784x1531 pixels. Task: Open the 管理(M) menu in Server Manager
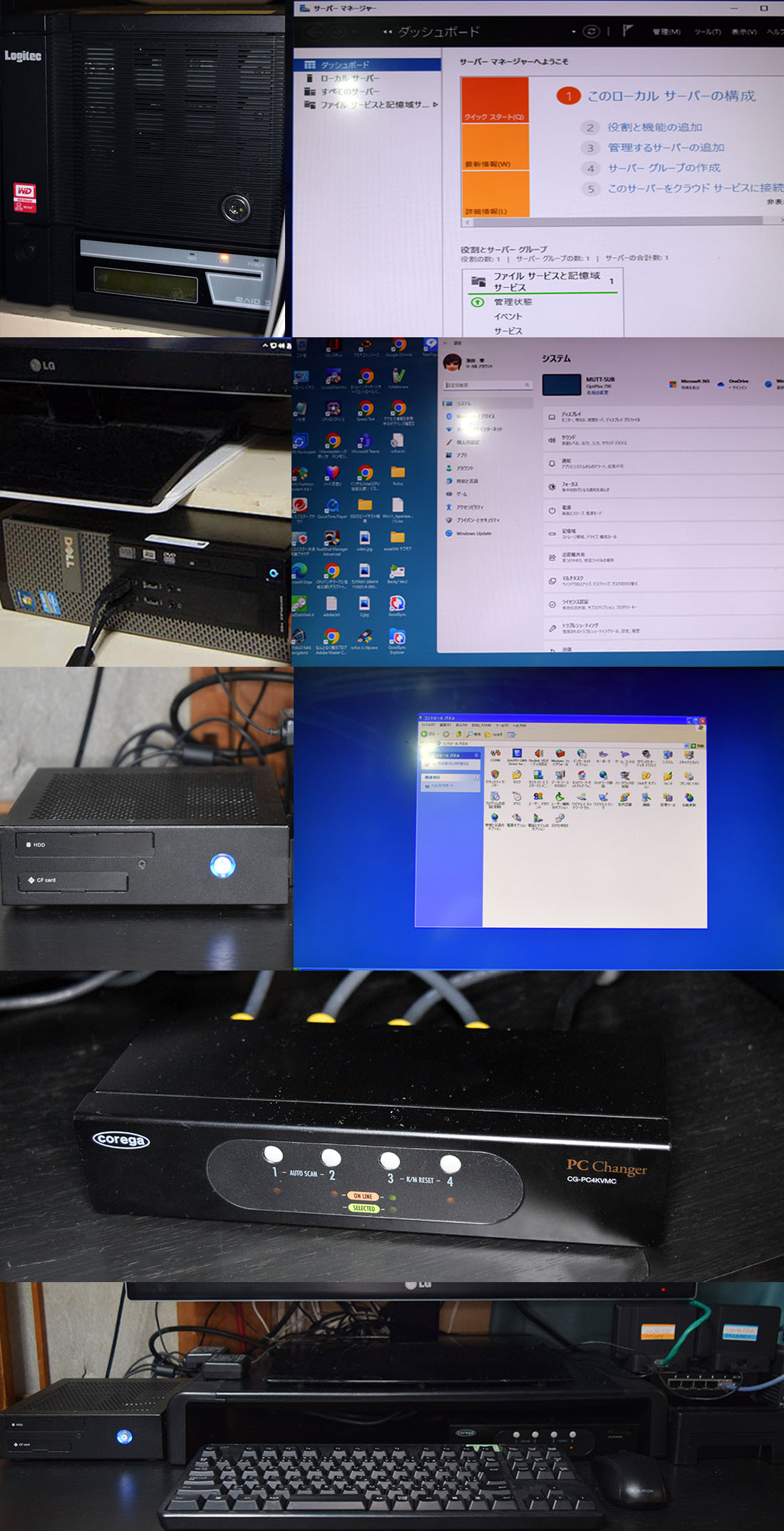(x=666, y=32)
